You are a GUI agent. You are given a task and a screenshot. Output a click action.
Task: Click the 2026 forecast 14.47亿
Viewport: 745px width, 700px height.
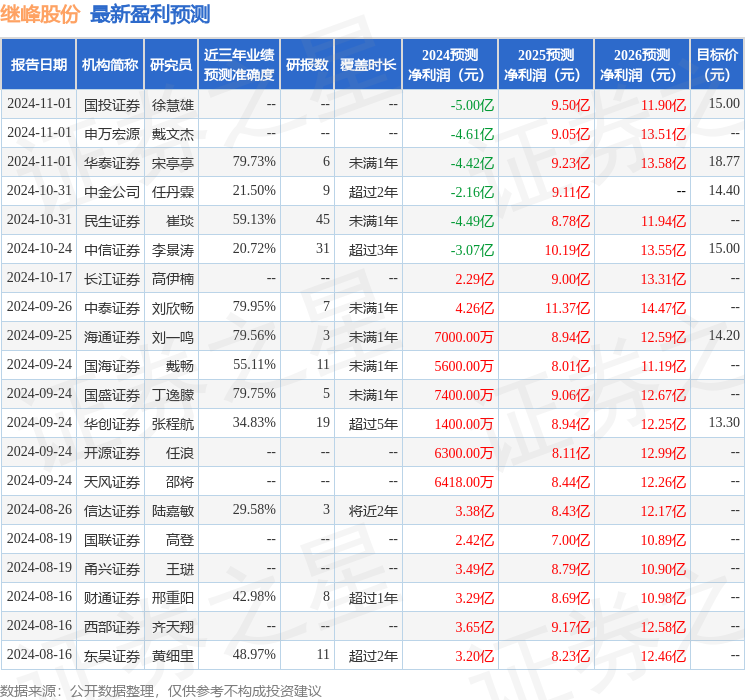[x=663, y=308]
